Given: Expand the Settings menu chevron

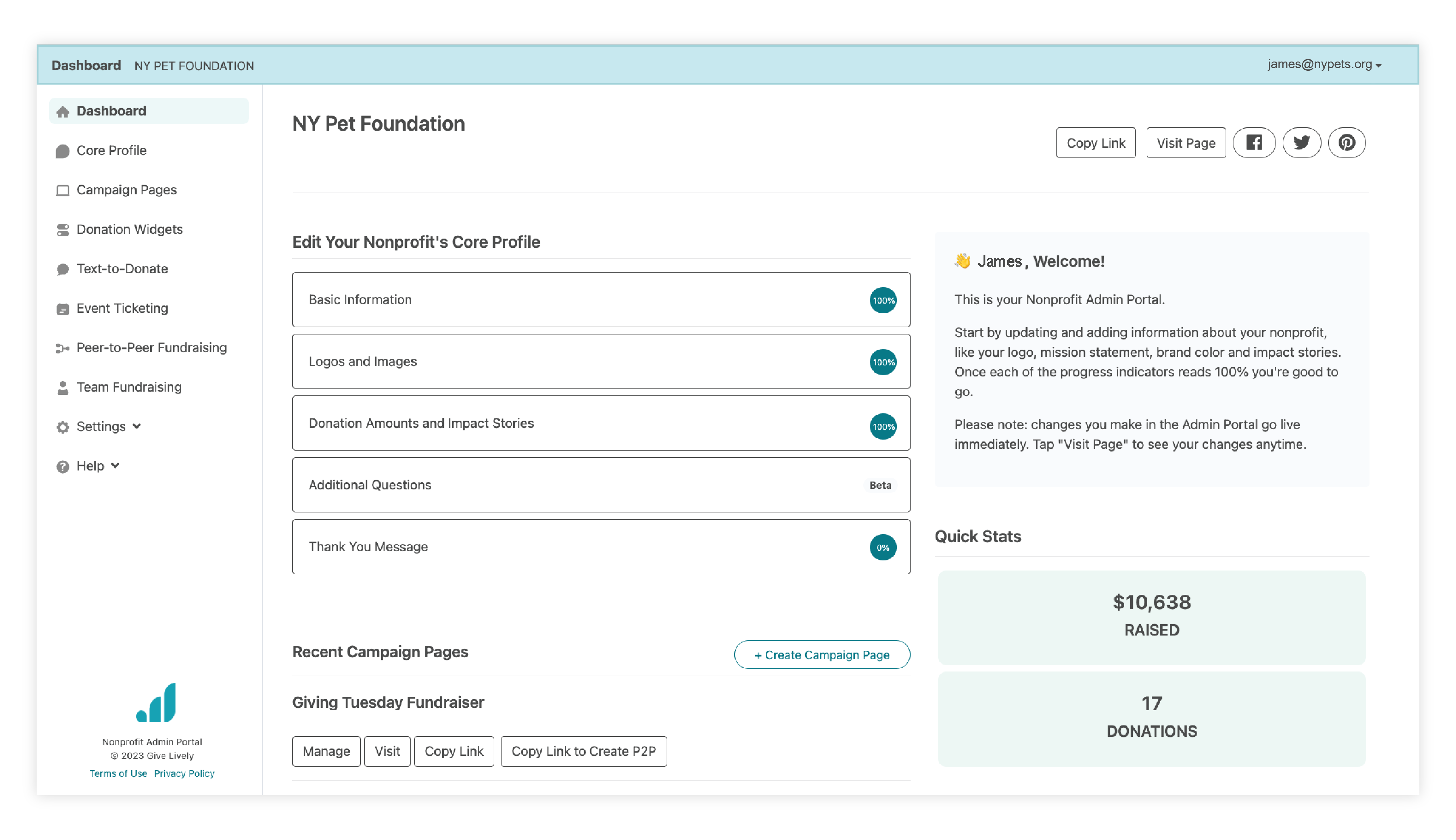Looking at the screenshot, I should pos(137,426).
